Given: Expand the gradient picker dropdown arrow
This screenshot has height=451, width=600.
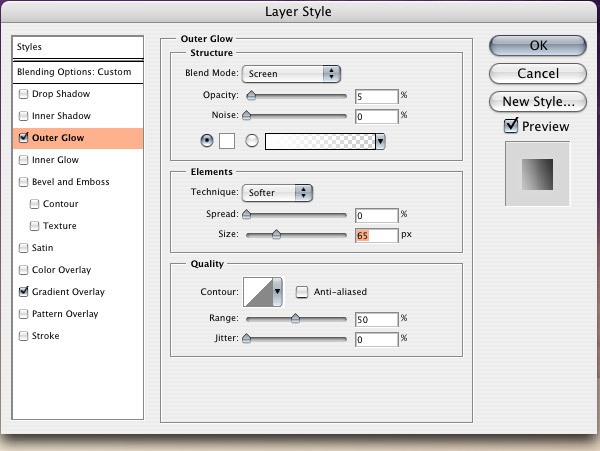Looking at the screenshot, I should [x=380, y=142].
